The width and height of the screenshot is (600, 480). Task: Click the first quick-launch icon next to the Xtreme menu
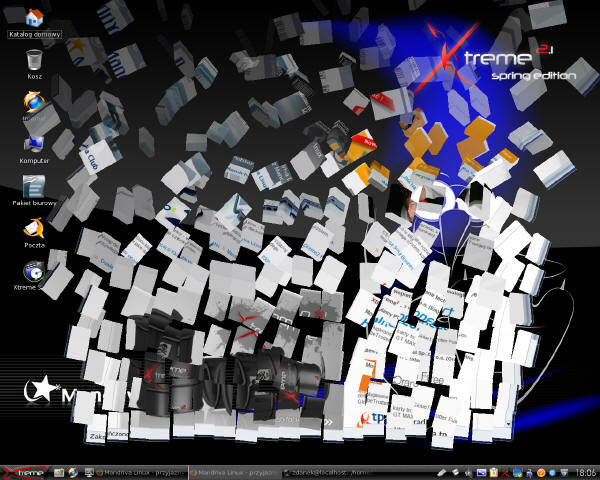59,473
